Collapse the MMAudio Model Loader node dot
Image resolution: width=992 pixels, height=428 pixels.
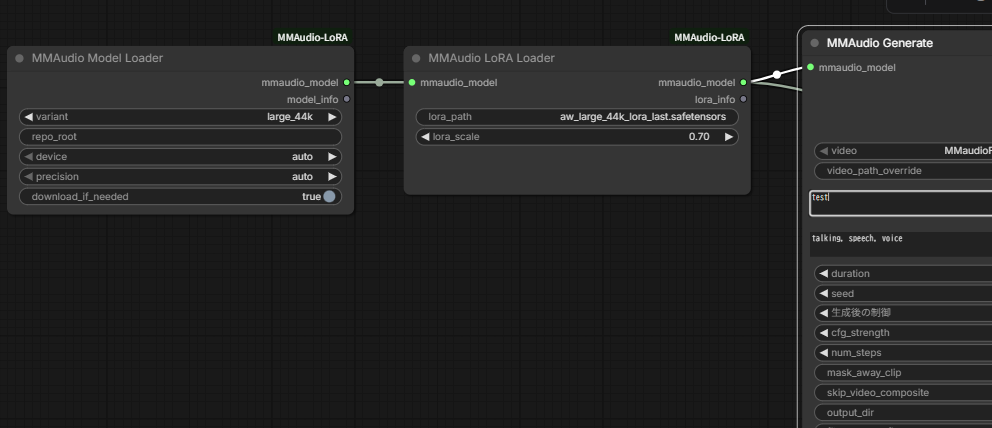click(x=20, y=58)
